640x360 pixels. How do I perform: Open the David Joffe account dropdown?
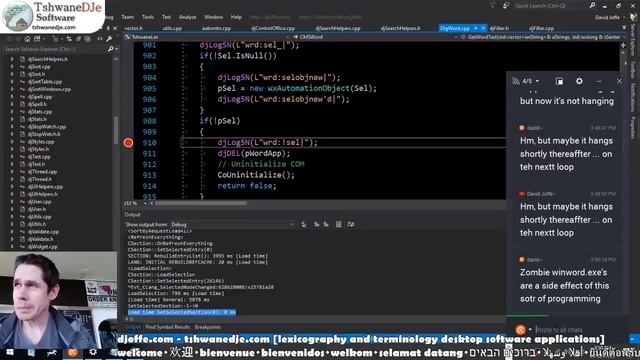coord(610,17)
